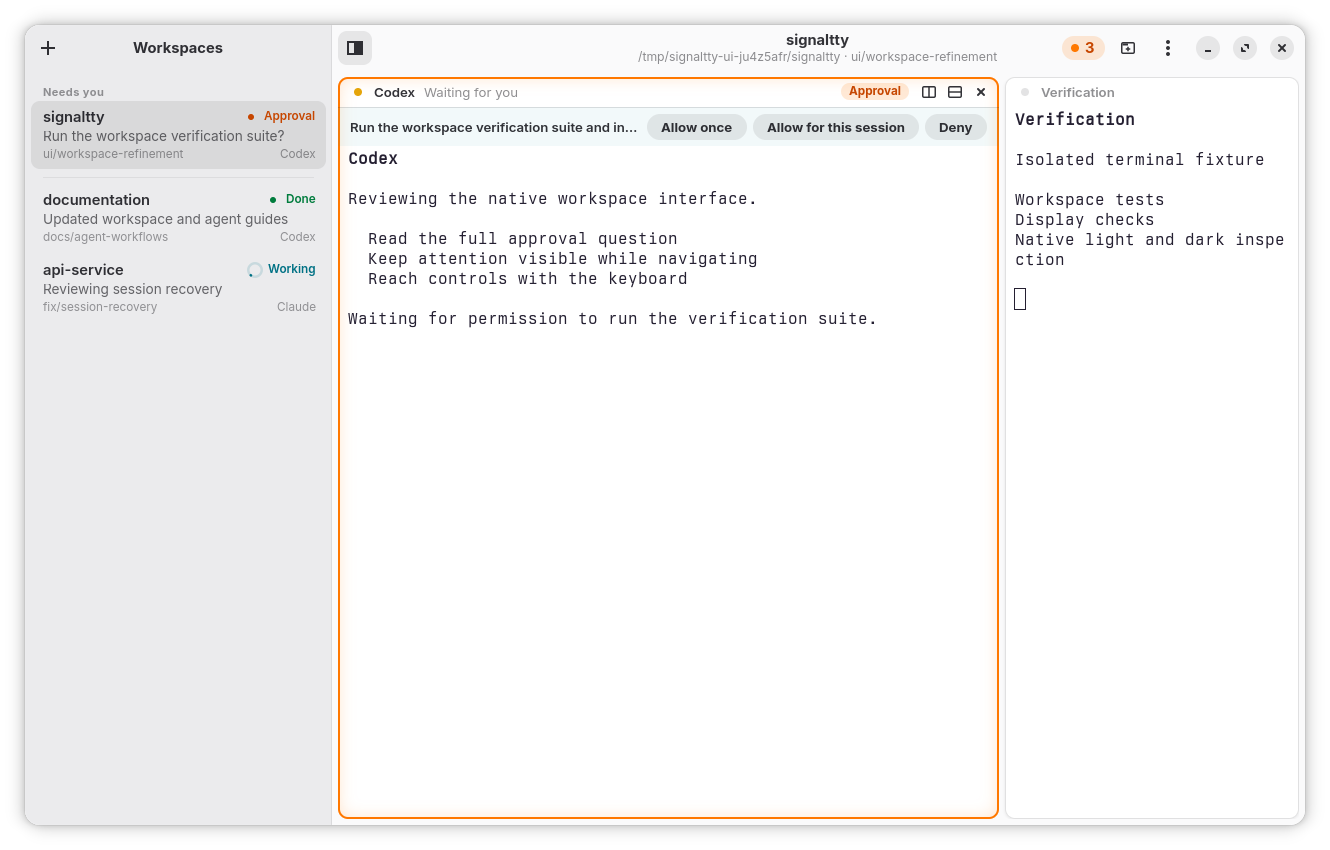
Task: Click the Workspaces sidebar heading
Action: (178, 48)
